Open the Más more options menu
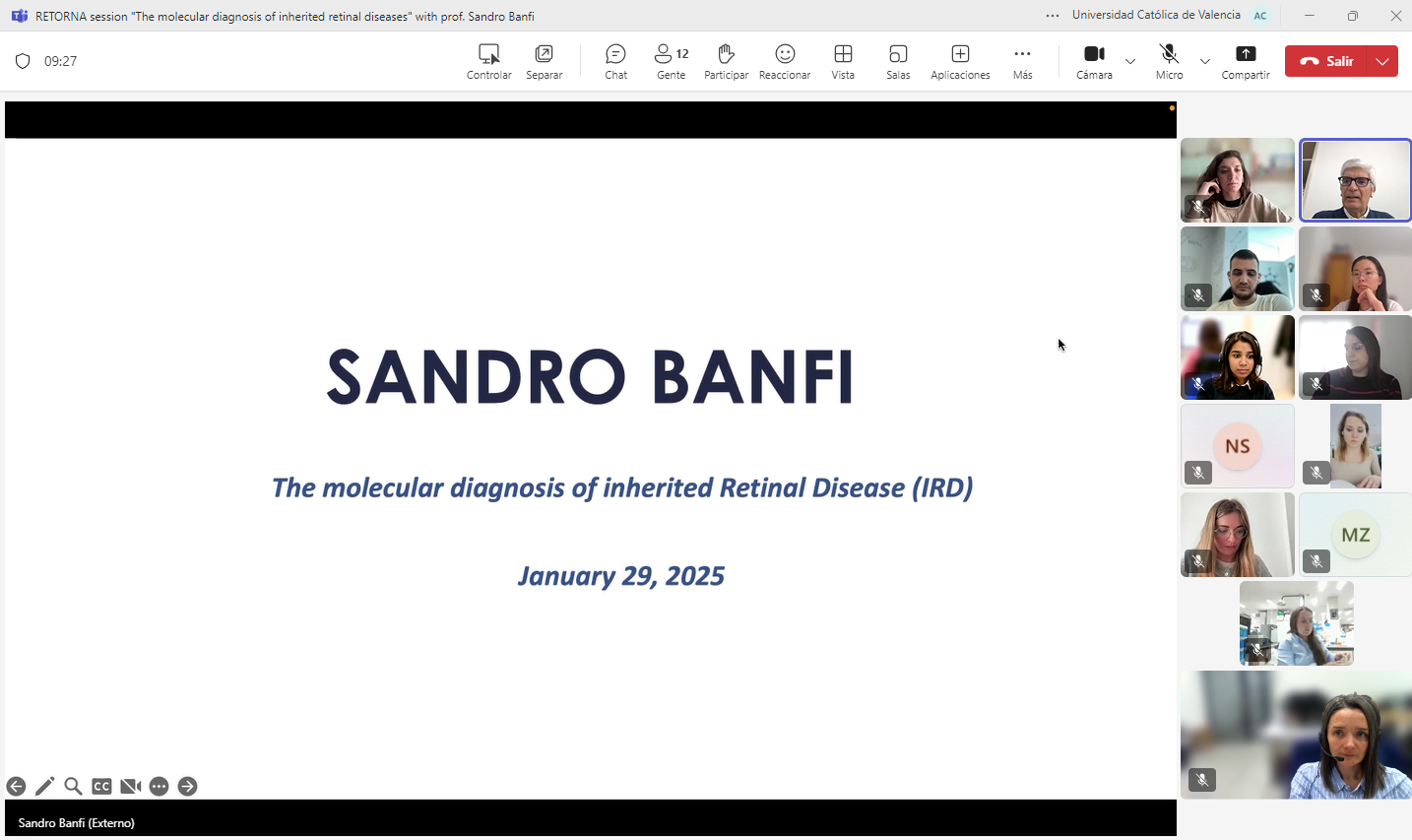This screenshot has width=1412, height=840. tap(1022, 61)
